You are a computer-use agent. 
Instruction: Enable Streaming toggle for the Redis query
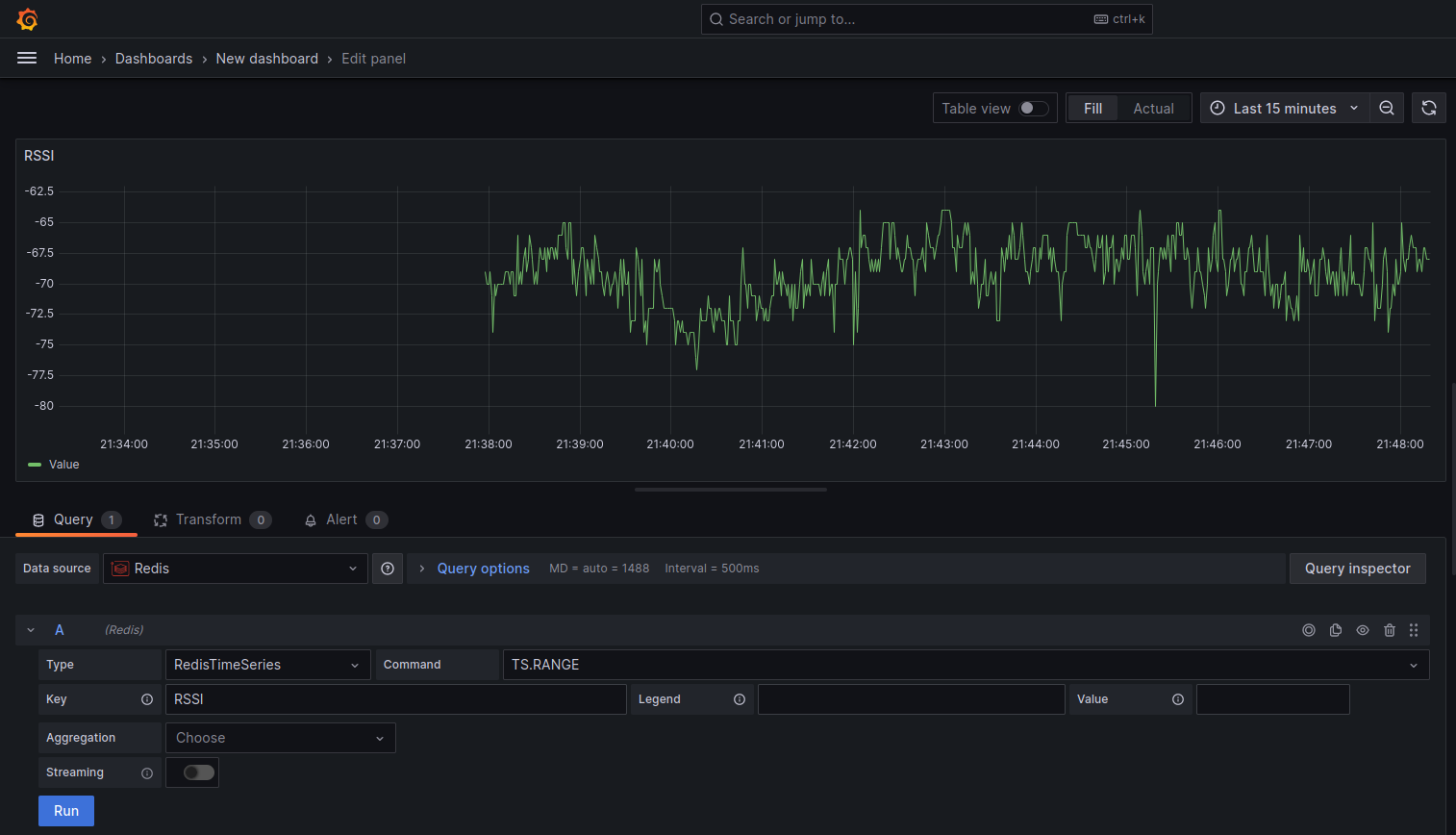[192, 772]
